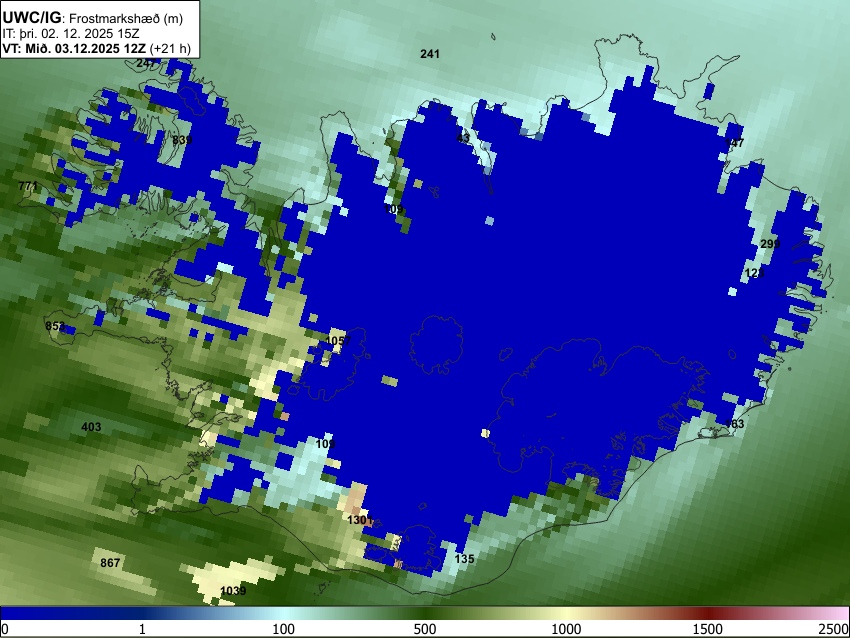
Task: Click the color scale label 1000
Action: pyautogui.click(x=566, y=629)
